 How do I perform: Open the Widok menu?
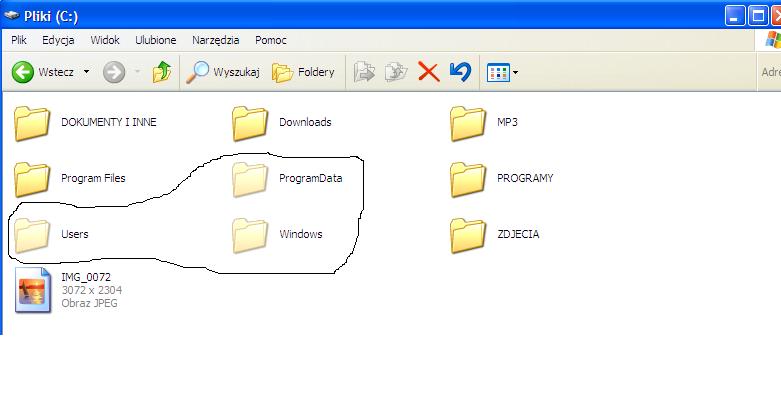(x=105, y=40)
